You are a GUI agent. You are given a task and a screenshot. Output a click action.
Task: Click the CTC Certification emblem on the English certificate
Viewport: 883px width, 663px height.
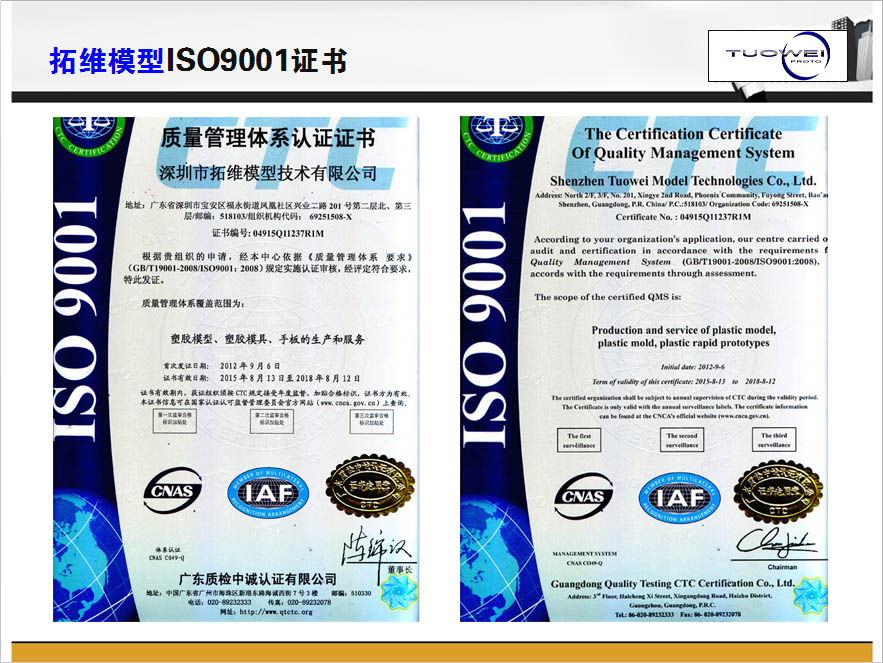[497, 138]
